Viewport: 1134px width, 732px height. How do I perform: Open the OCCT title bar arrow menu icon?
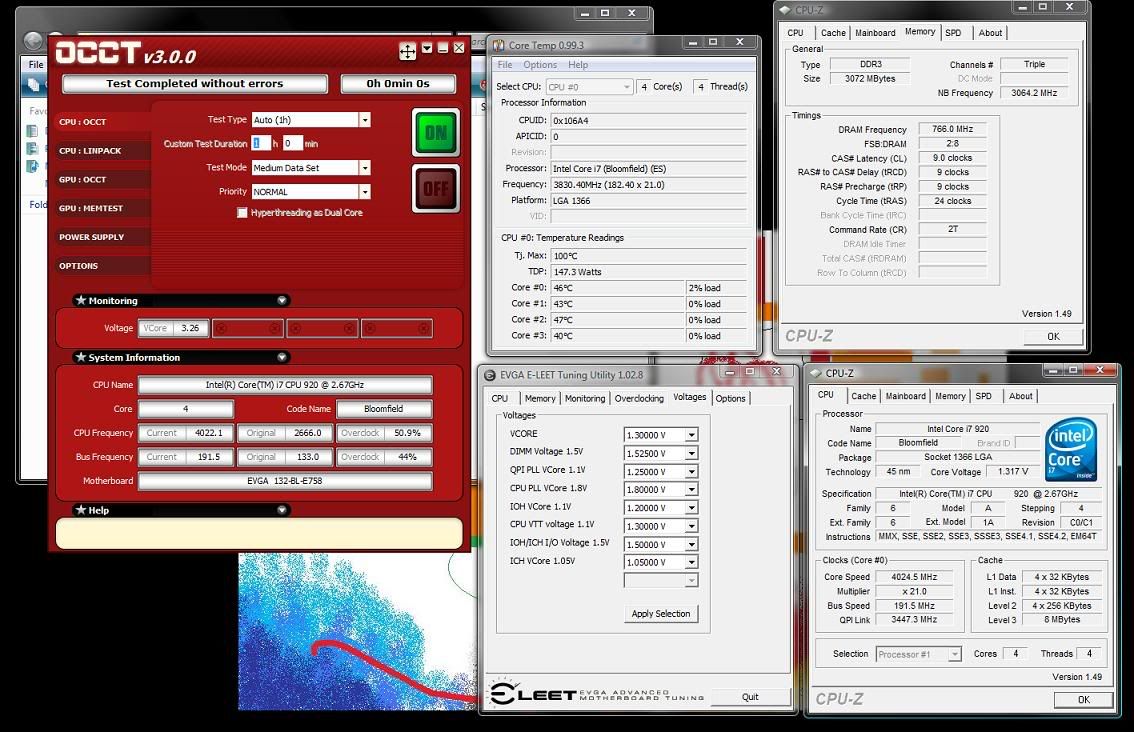pyautogui.click(x=427, y=48)
